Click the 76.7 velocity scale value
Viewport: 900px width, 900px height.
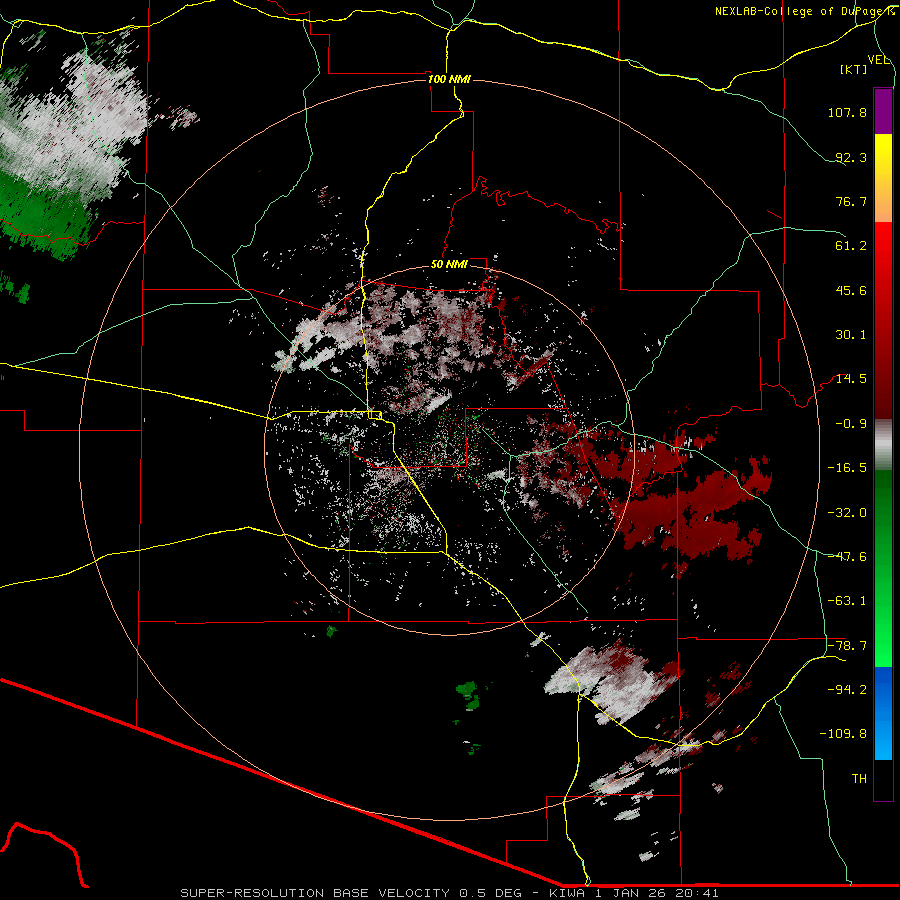pos(851,201)
